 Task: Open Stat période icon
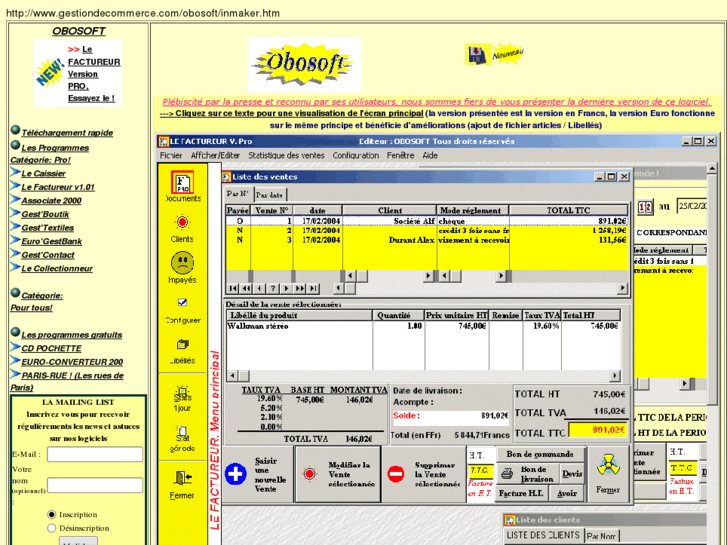tap(182, 432)
